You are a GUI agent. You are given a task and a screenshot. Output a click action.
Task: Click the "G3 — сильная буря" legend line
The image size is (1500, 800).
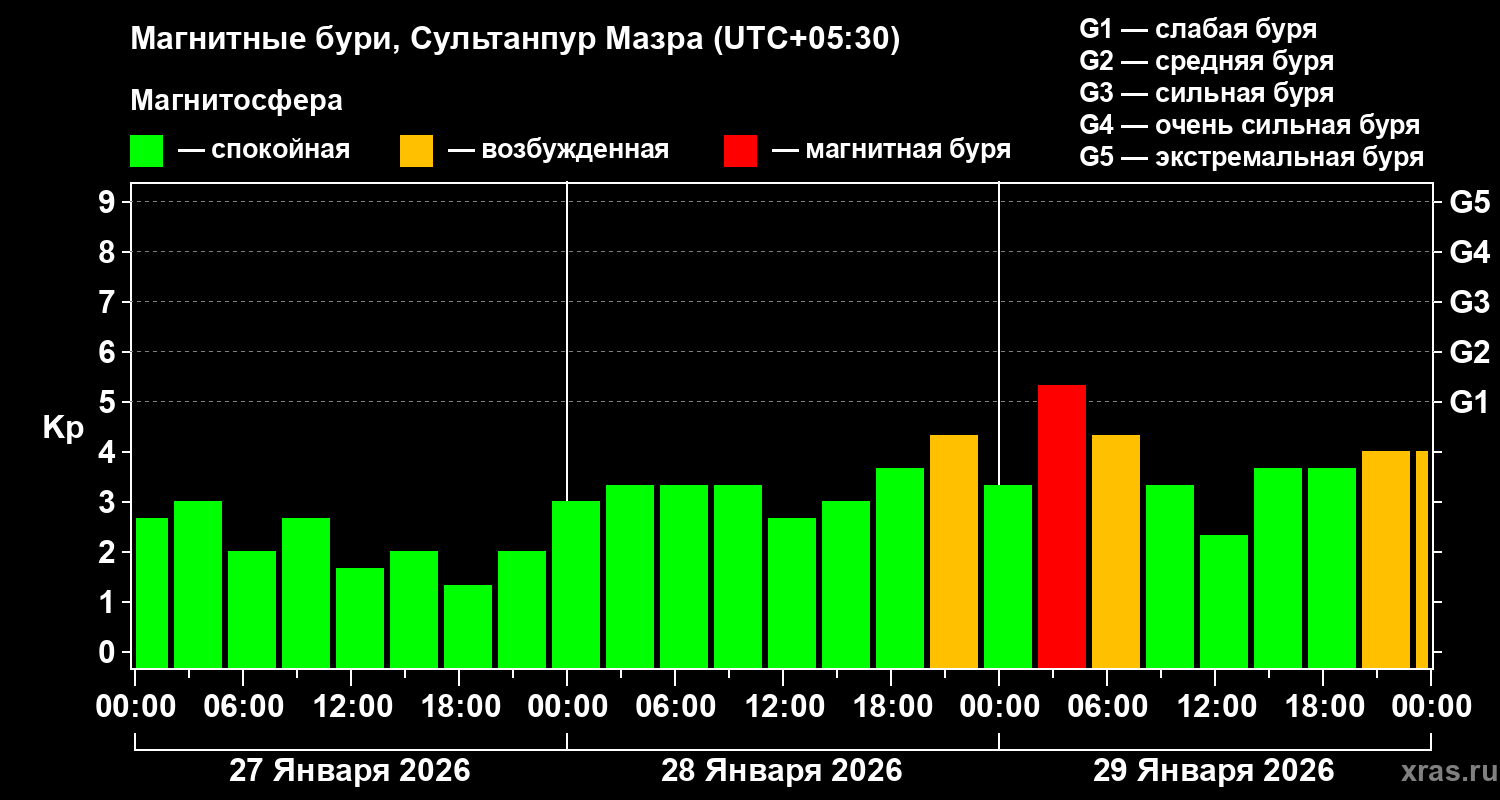click(1206, 93)
